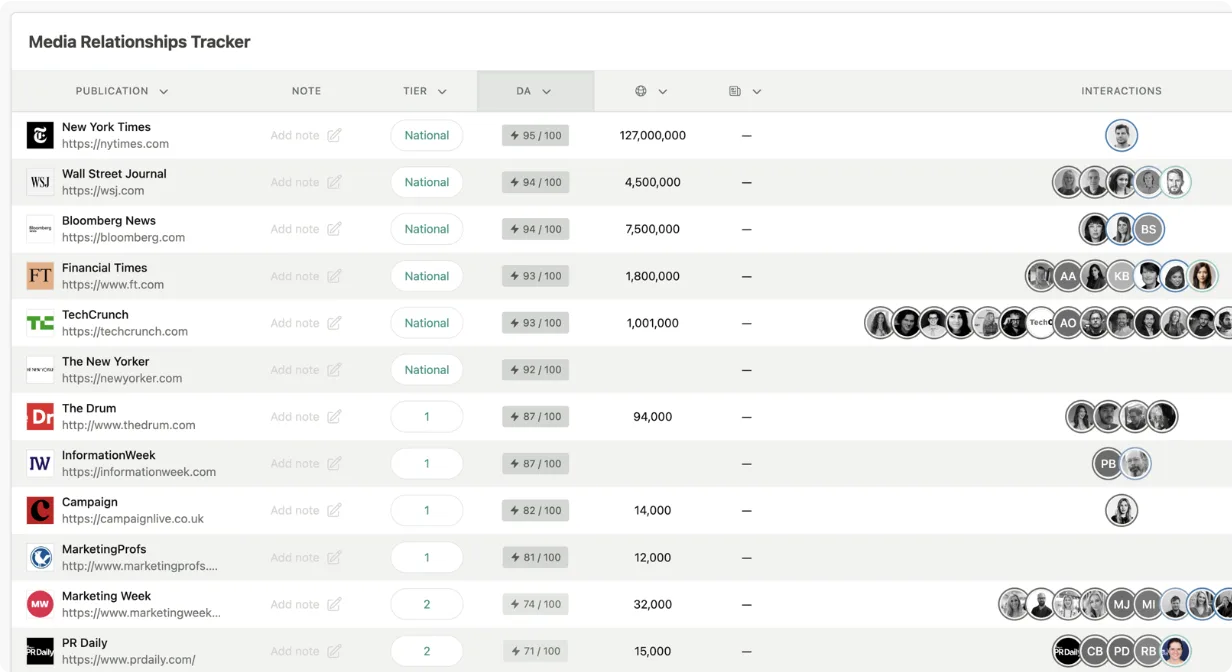The image size is (1232, 672).
Task: Open the DA column dropdown
Action: pos(546,91)
